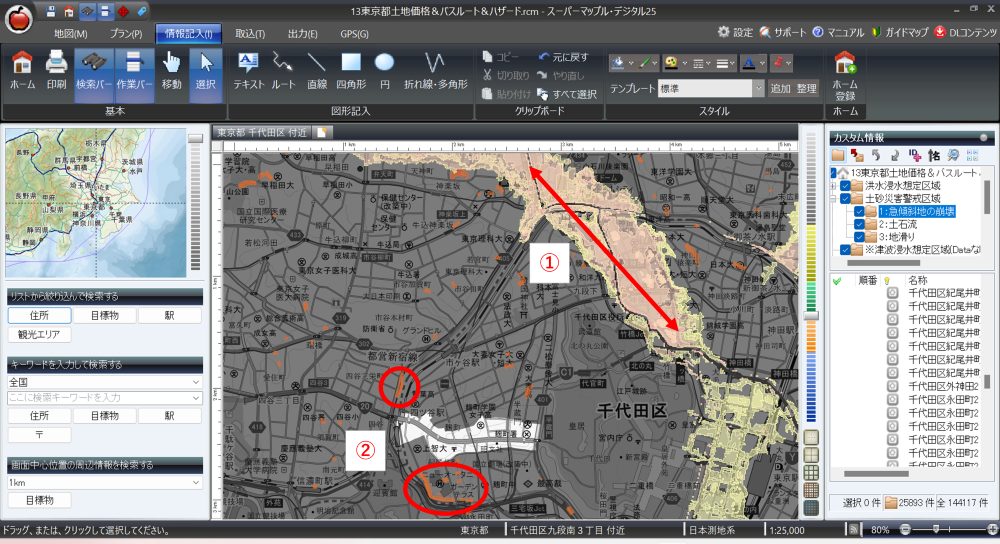The width and height of the screenshot is (1000, 544).
Task: Expand the 洪水浸水想定区域 tree node
Action: (x=833, y=186)
